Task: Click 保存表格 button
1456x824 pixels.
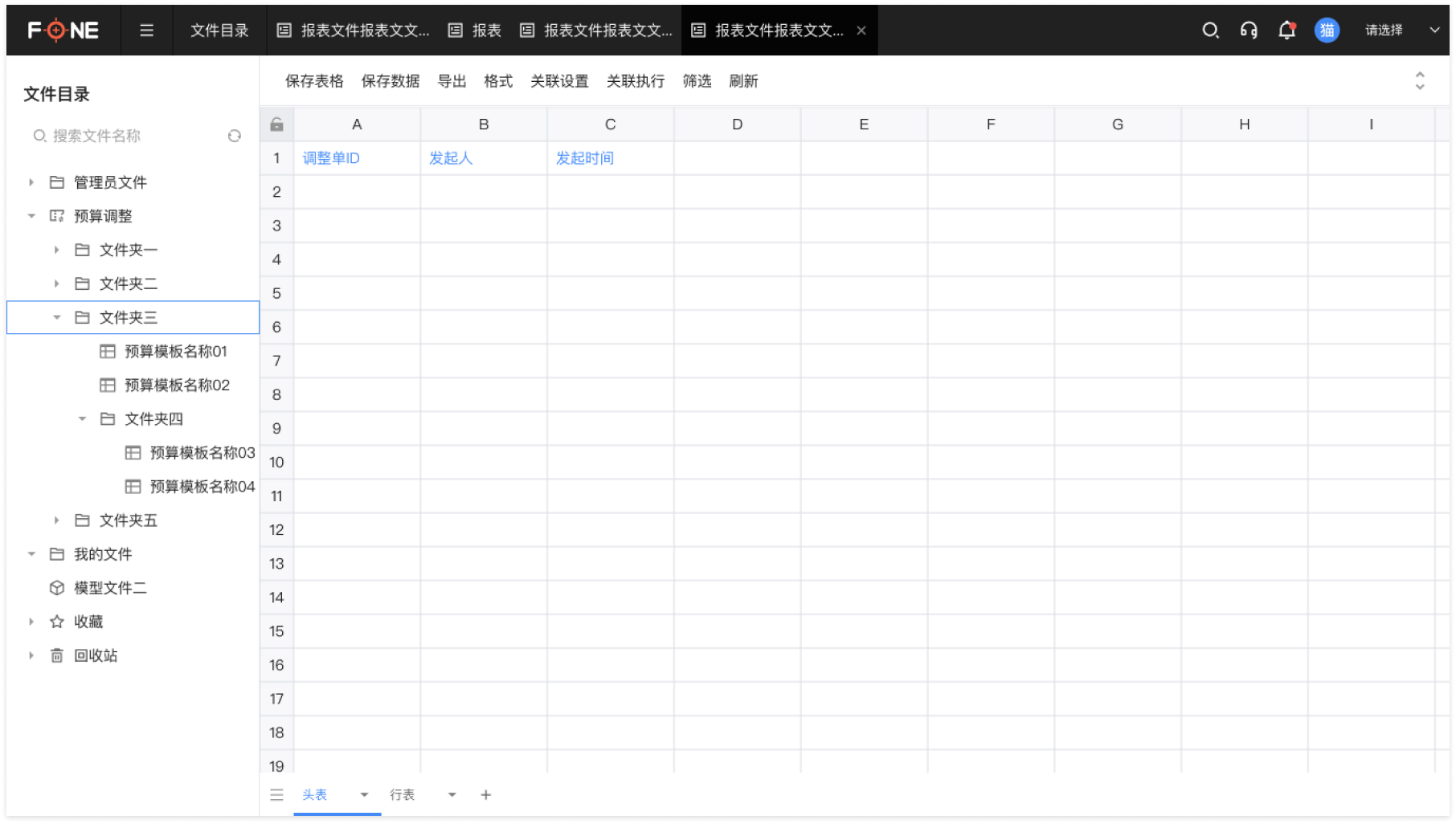Action: point(314,81)
